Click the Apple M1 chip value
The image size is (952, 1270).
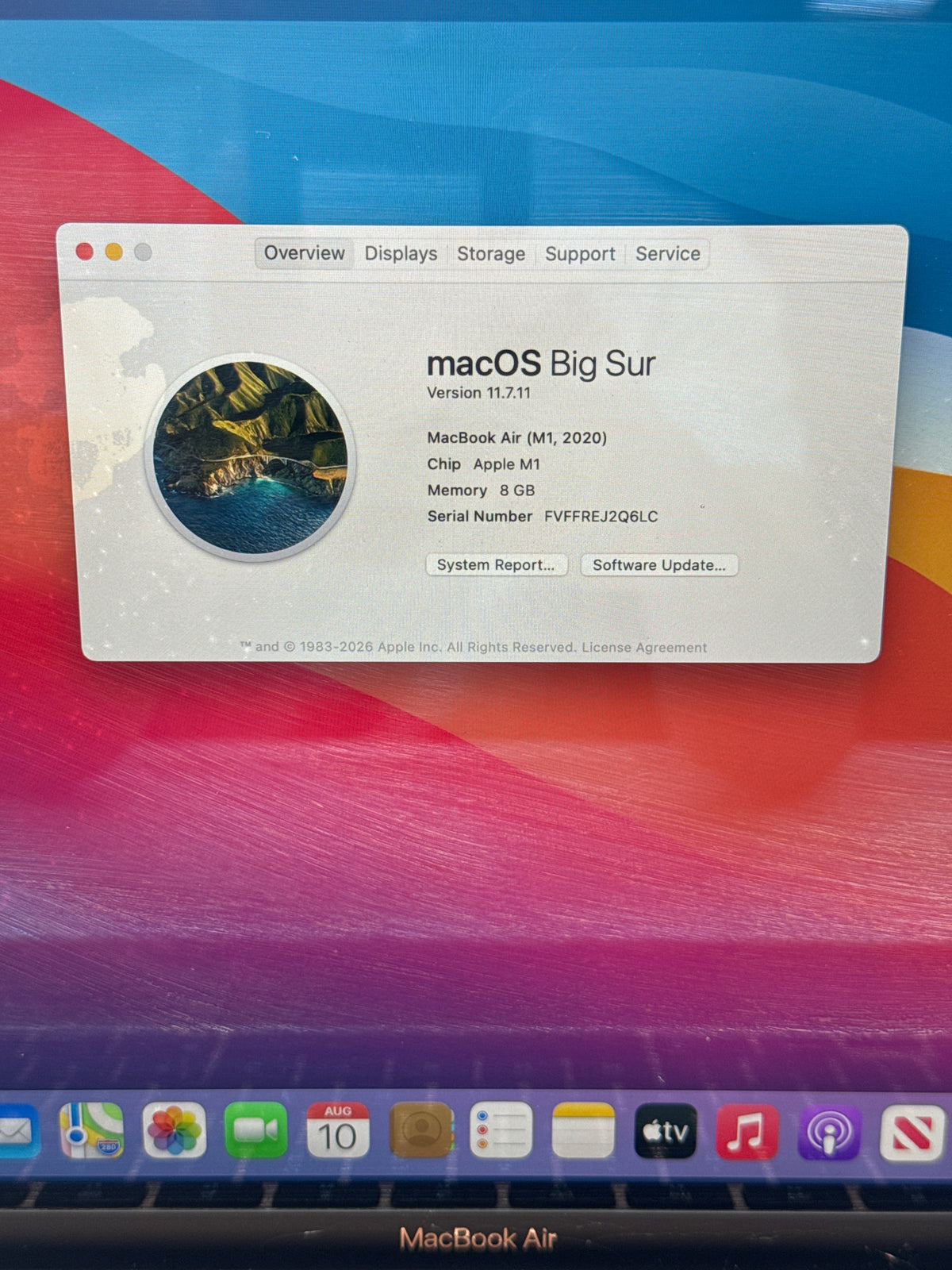tap(507, 464)
